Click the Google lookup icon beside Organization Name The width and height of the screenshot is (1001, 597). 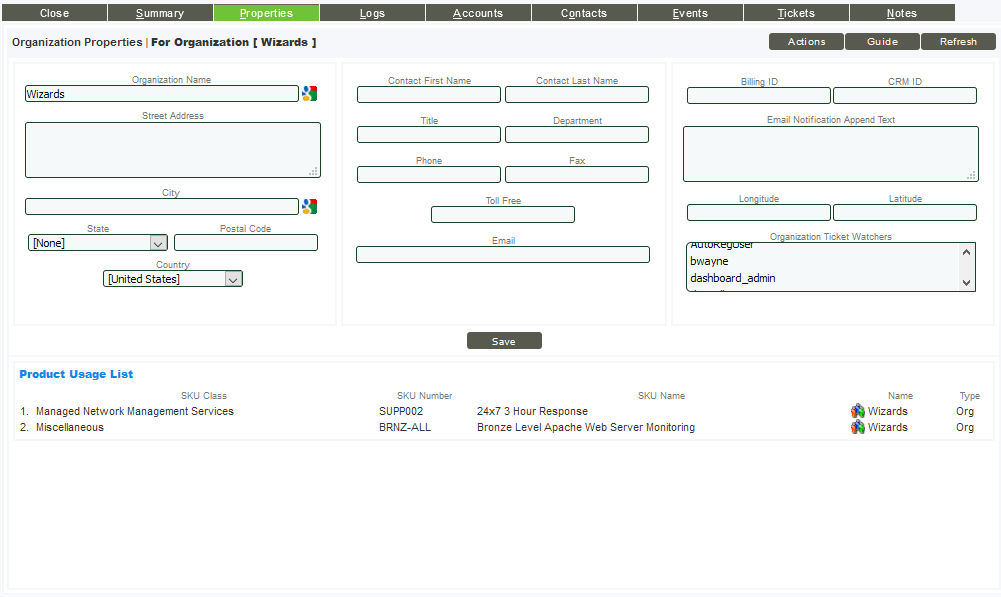pyautogui.click(x=310, y=92)
